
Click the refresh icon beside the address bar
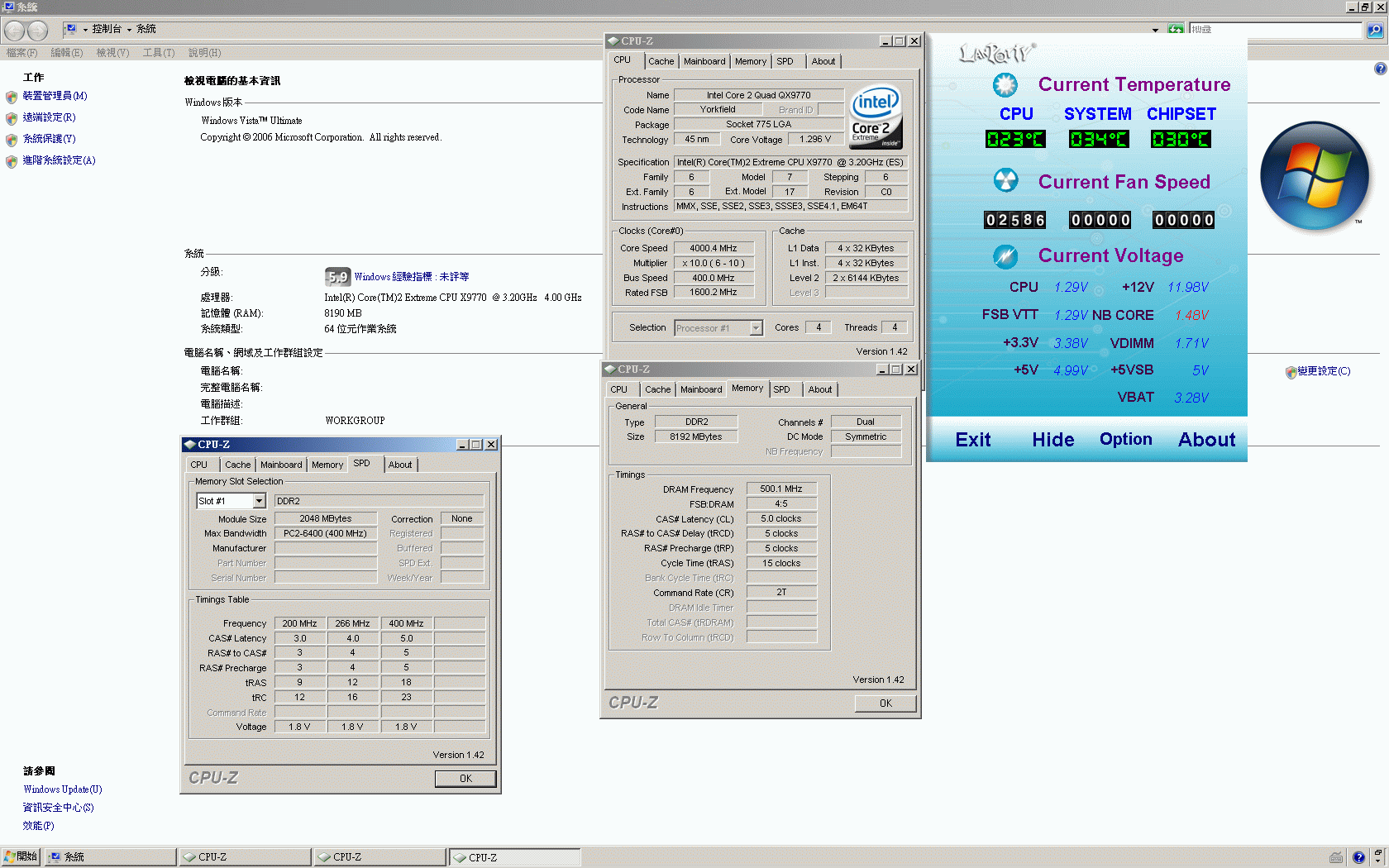1176,30
